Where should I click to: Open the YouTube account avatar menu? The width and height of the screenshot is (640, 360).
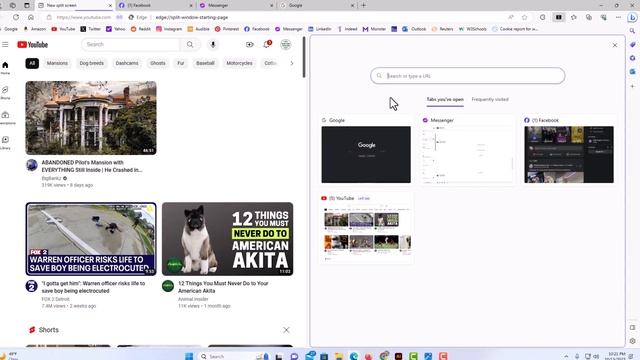pyautogui.click(x=286, y=44)
